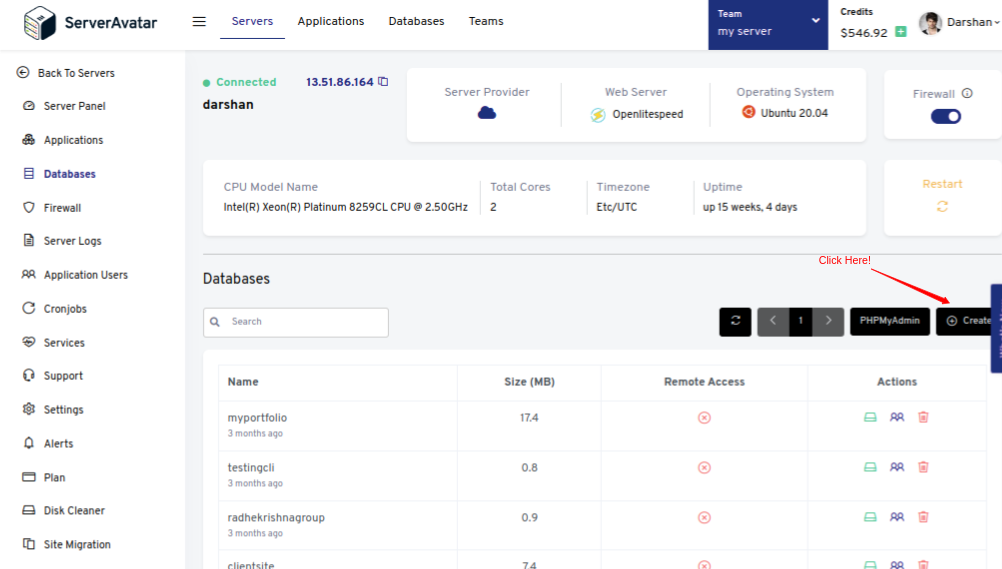Open Alerts in sidebar
Image resolution: width=1002 pixels, height=569 pixels.
click(48, 444)
